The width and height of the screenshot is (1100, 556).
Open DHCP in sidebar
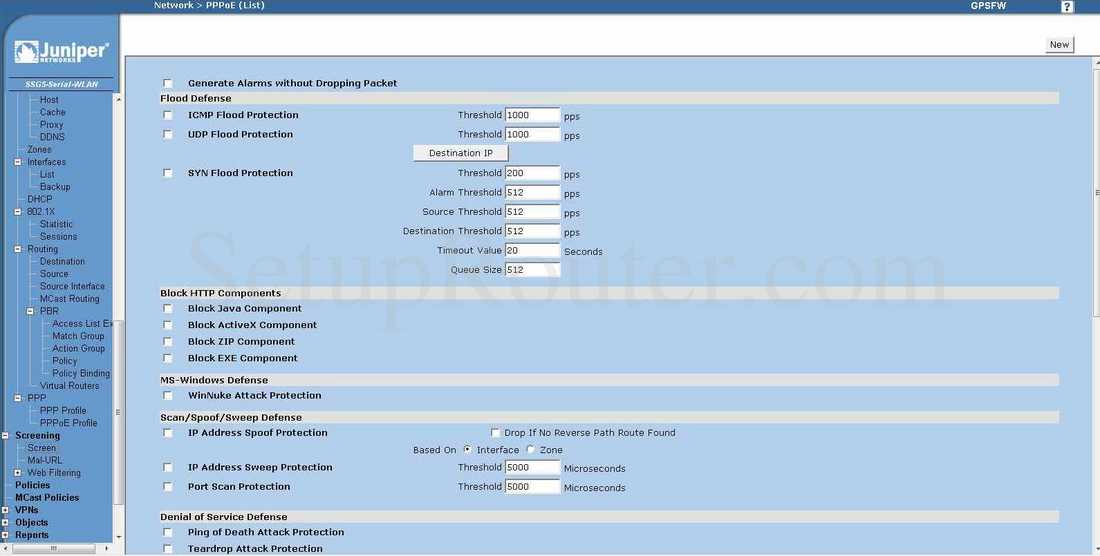[40, 199]
